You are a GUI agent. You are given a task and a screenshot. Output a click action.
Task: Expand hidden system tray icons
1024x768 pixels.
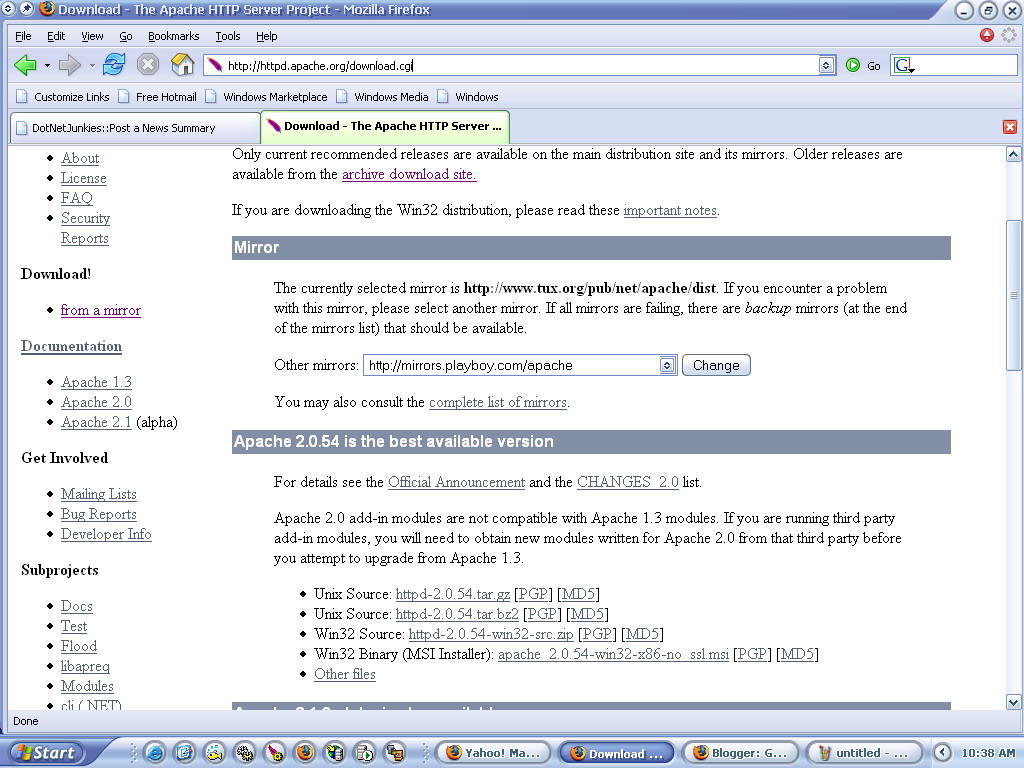pyautogui.click(x=942, y=753)
